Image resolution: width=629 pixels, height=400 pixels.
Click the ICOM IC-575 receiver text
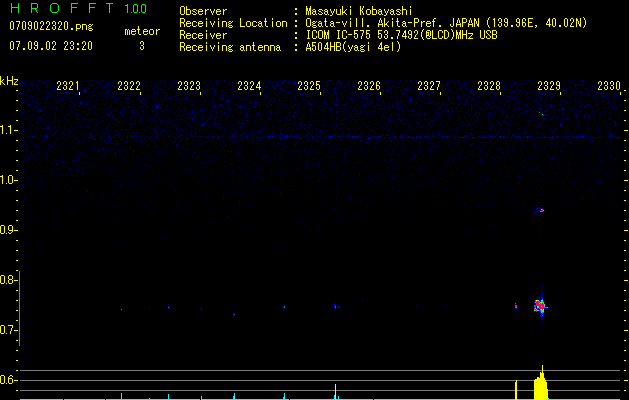point(401,35)
